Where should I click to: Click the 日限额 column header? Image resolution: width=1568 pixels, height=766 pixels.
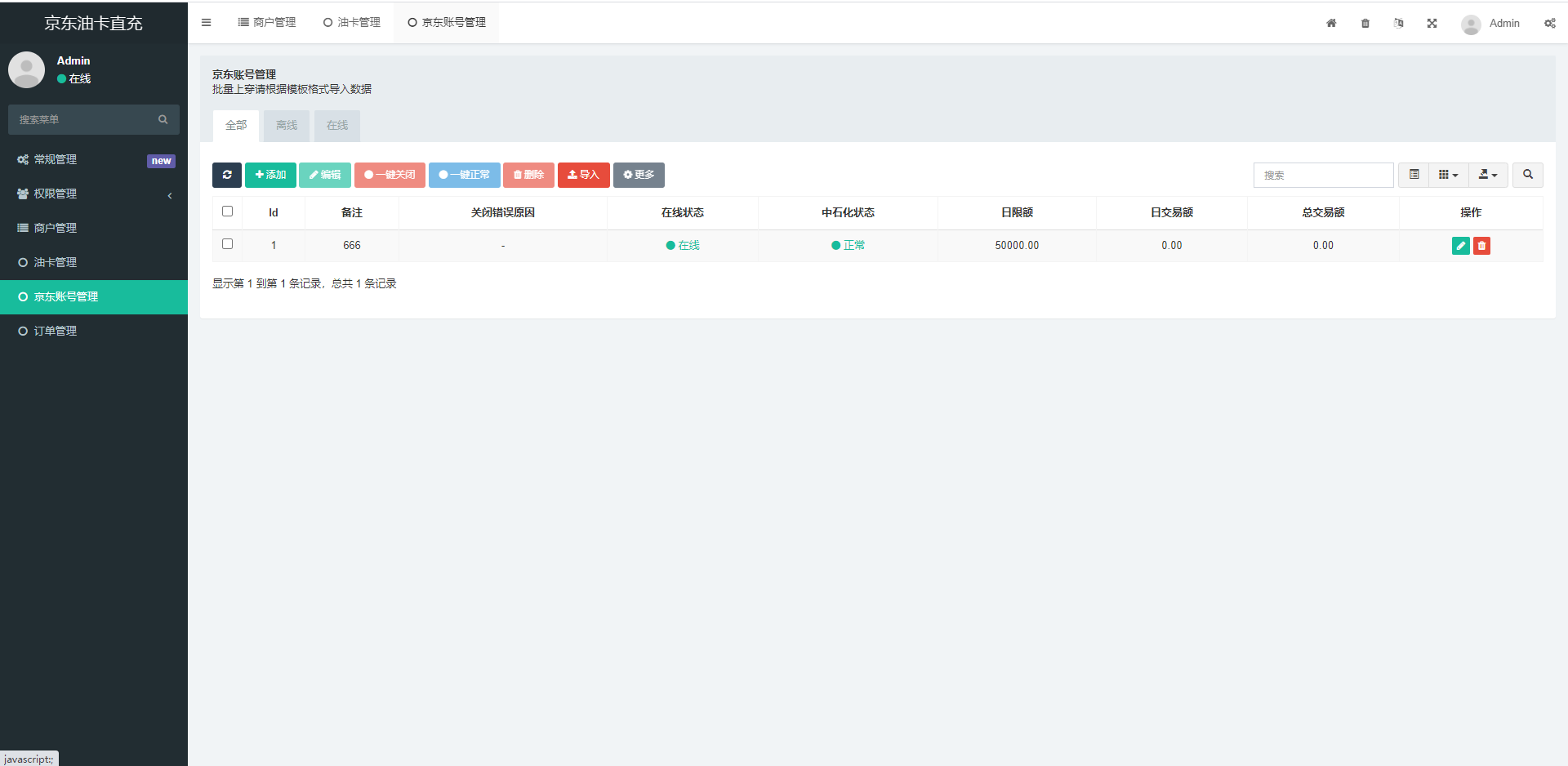click(1017, 212)
